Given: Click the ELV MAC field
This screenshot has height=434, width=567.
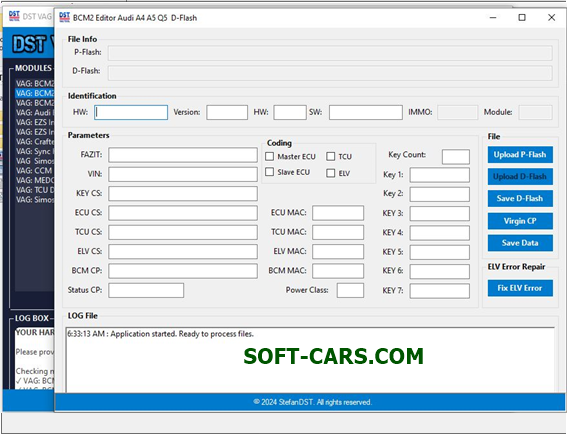Looking at the screenshot, I should (x=338, y=251).
